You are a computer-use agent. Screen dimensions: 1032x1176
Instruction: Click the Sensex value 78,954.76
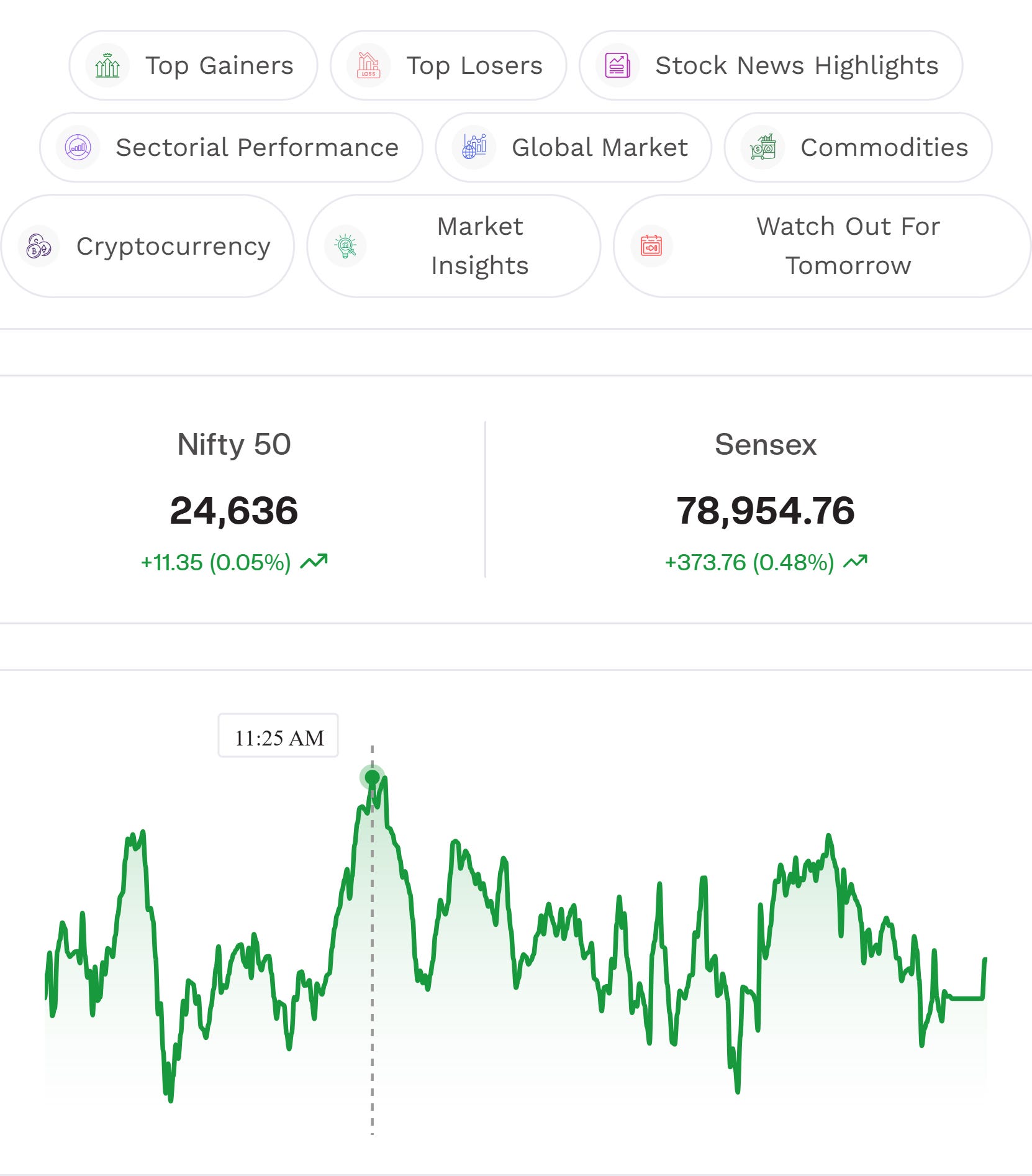pos(766,511)
